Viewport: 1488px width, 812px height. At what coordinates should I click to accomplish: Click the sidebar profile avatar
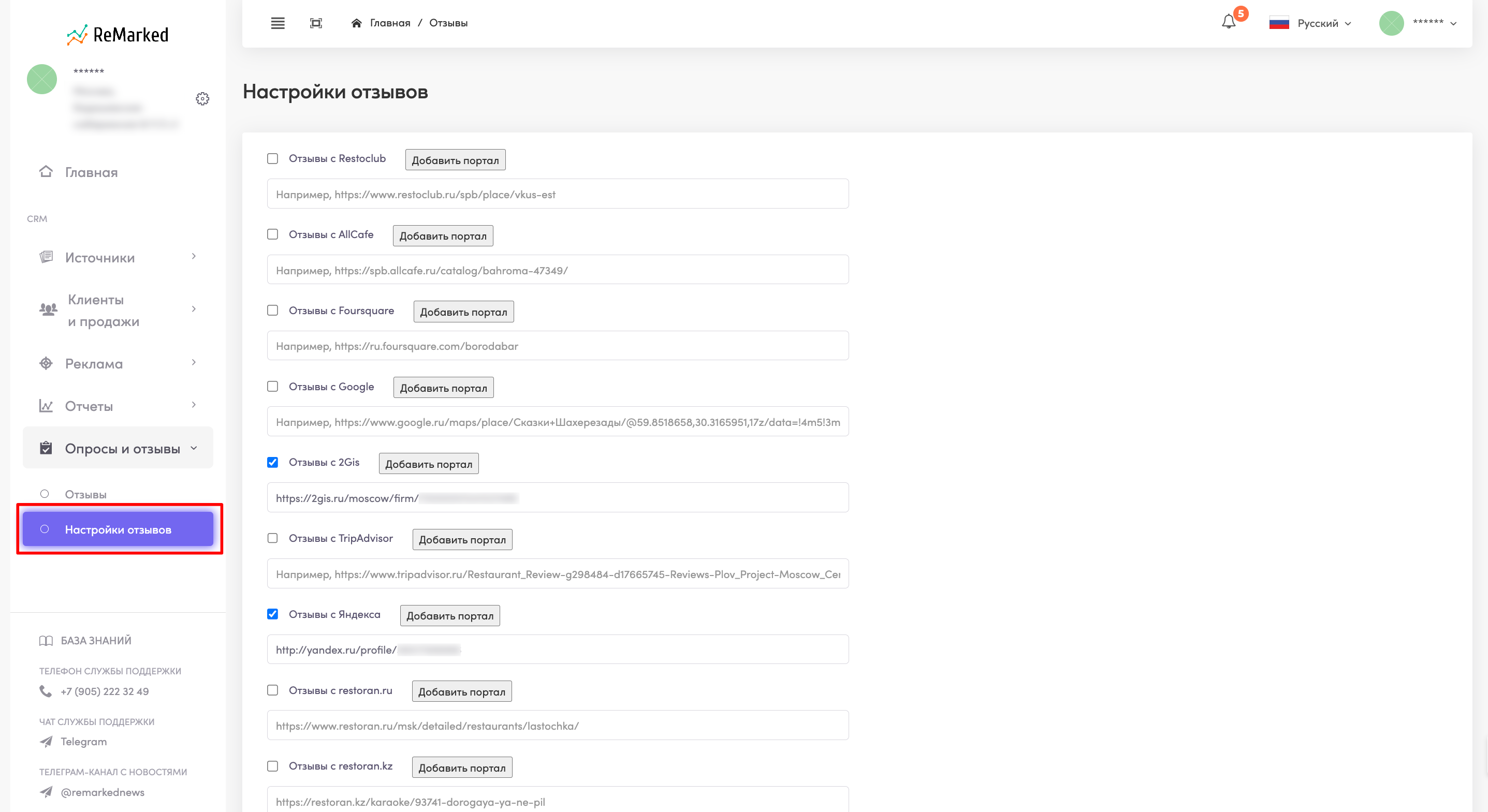pyautogui.click(x=42, y=79)
